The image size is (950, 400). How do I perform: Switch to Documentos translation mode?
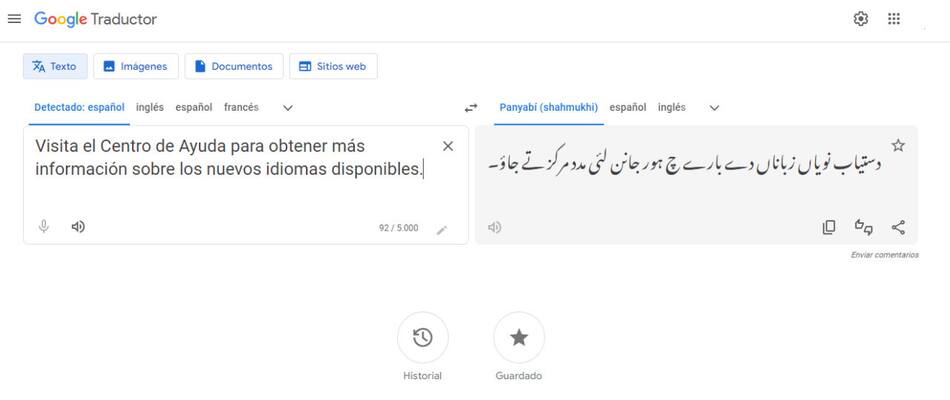[x=233, y=67]
